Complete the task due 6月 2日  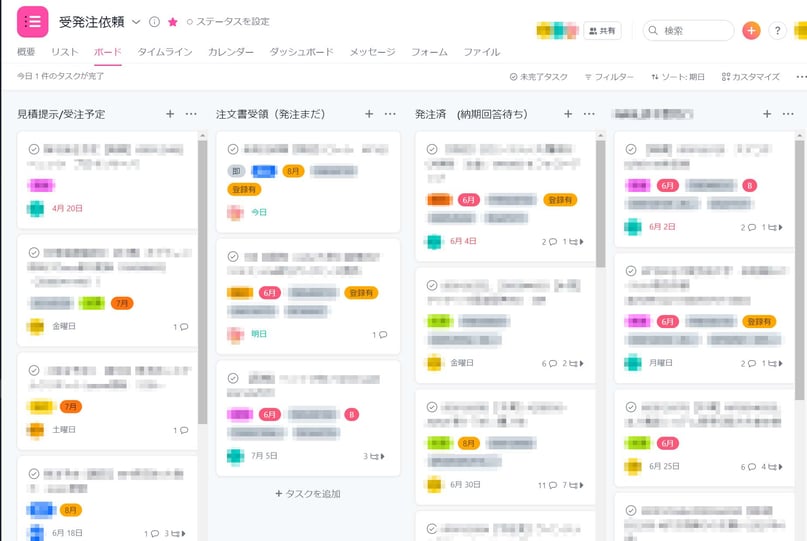(631, 149)
